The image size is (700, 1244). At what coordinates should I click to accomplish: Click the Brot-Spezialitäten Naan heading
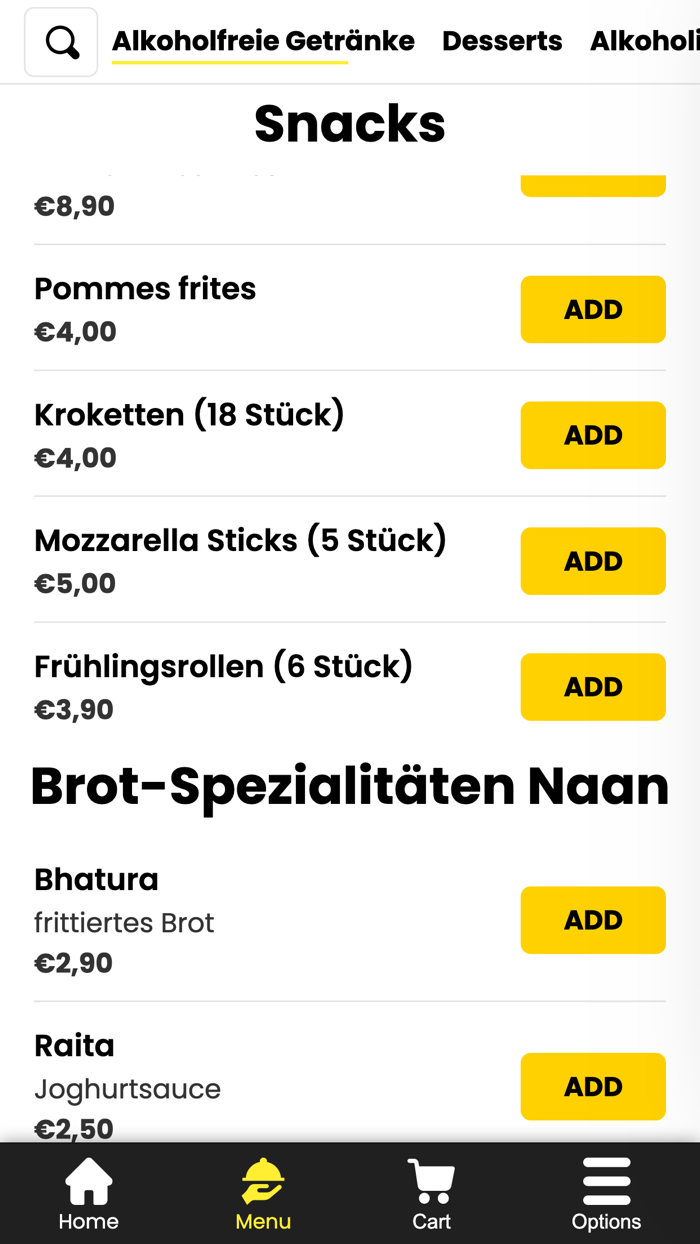[x=350, y=786]
